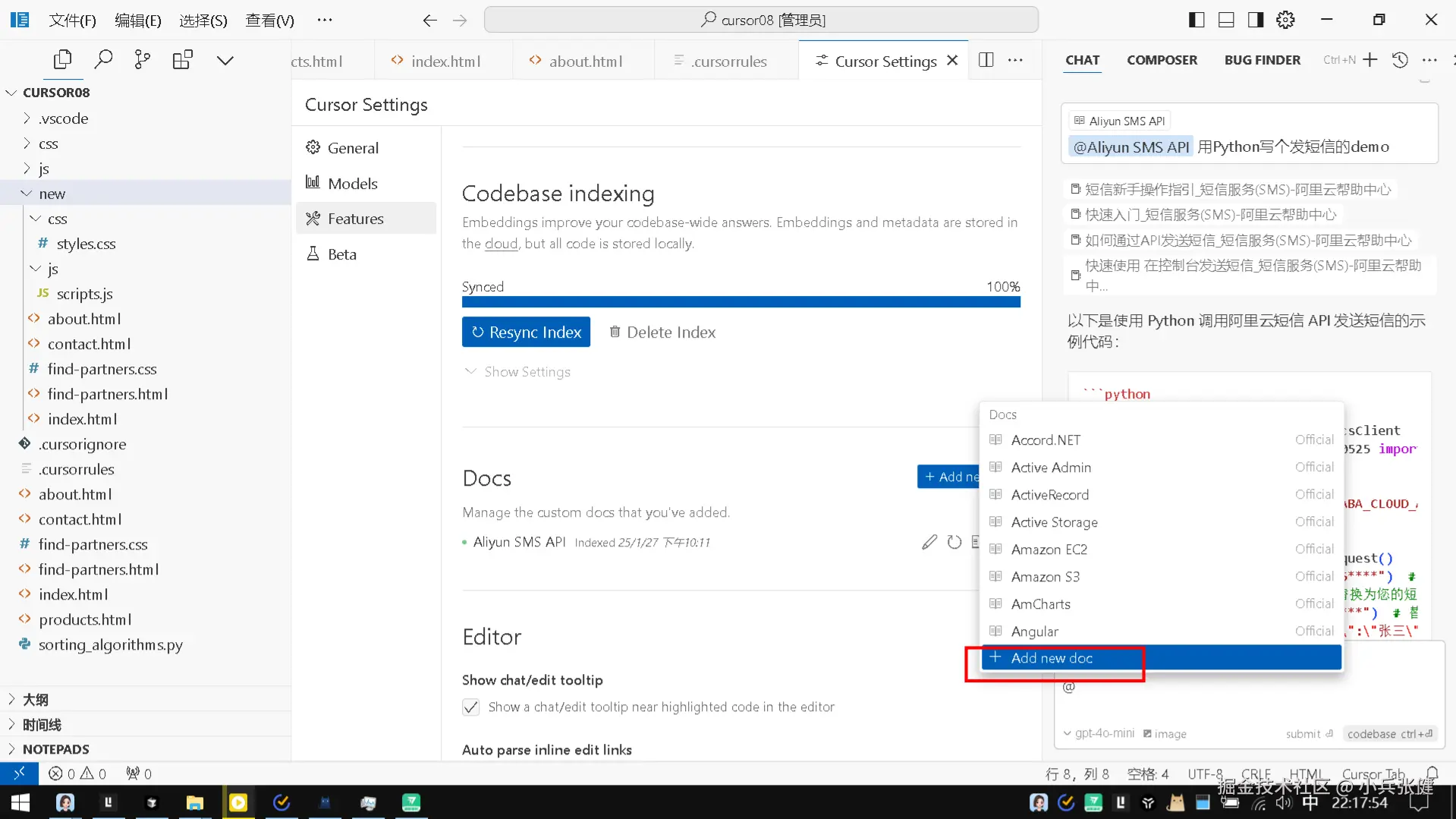Open the Search view icon
Image resolution: width=1456 pixels, height=819 pixels.
pos(103,59)
